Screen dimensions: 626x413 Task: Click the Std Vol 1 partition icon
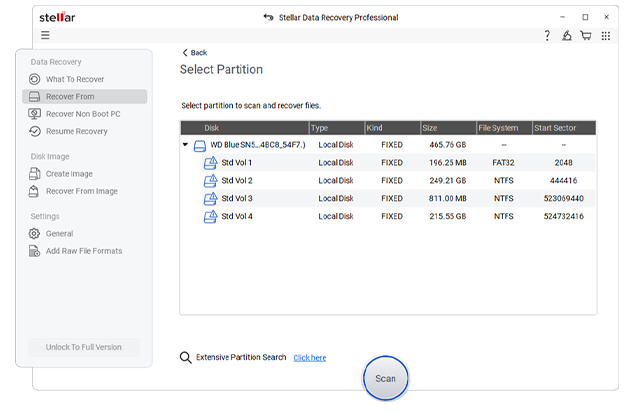coord(211,163)
